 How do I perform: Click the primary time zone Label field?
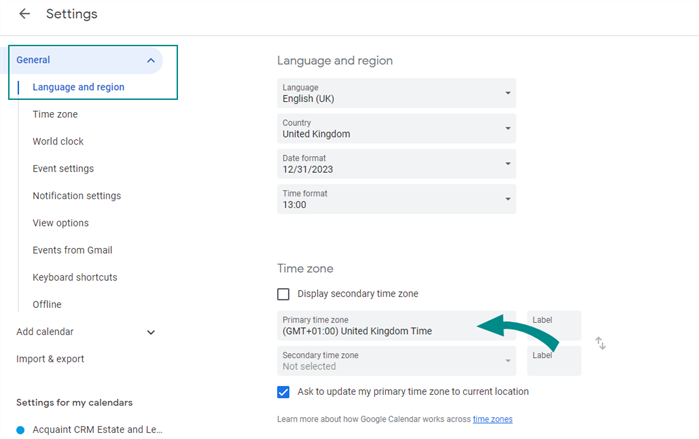coord(553,325)
